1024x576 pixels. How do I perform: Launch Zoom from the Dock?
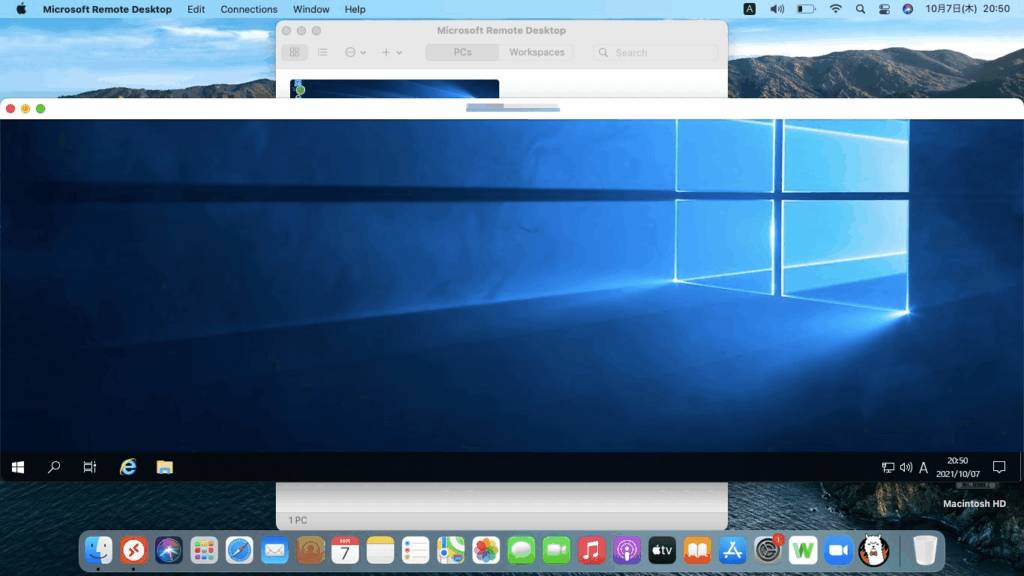tap(839, 551)
